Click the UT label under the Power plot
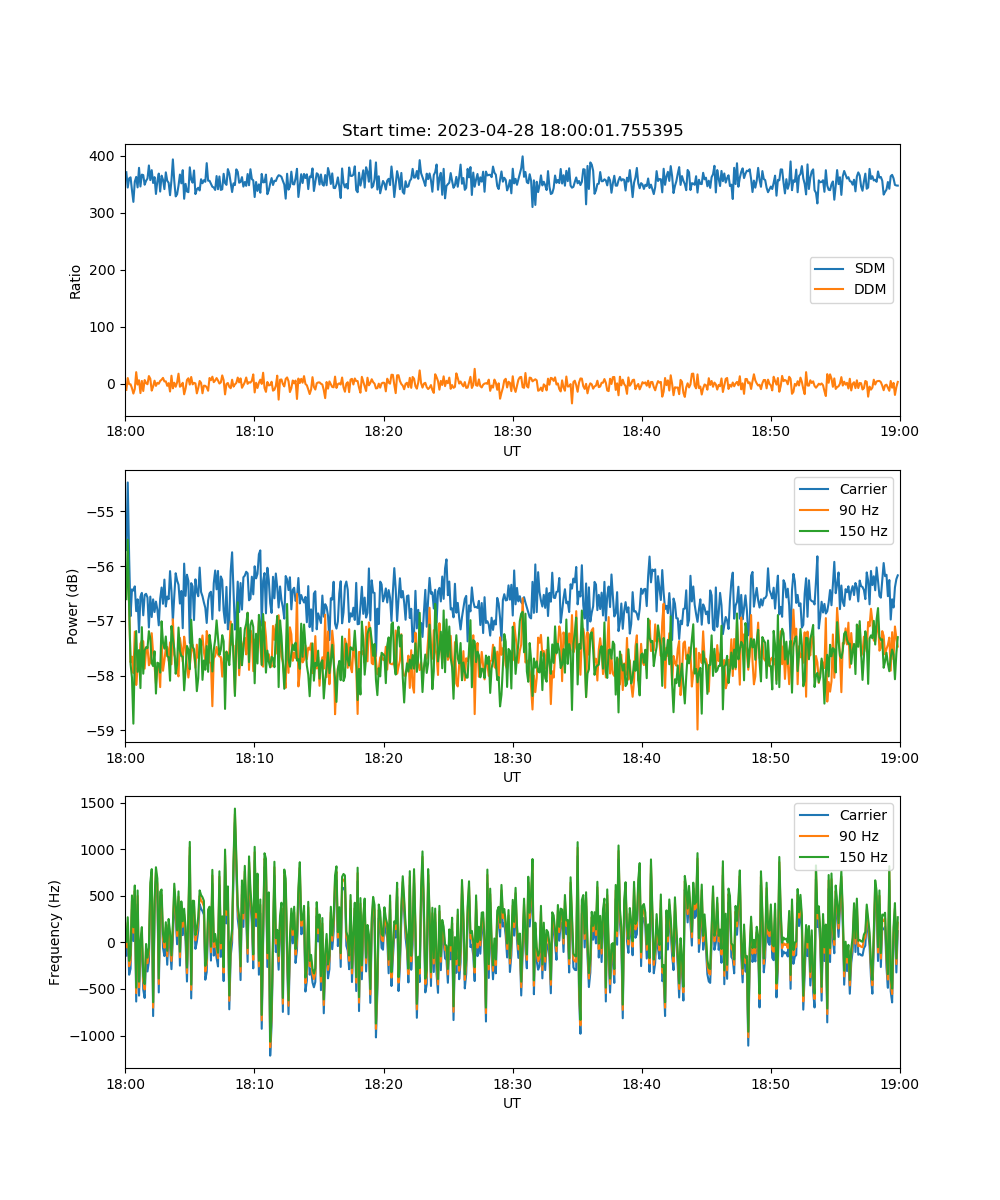Screen dimensions: 1000x1200 point(512,777)
